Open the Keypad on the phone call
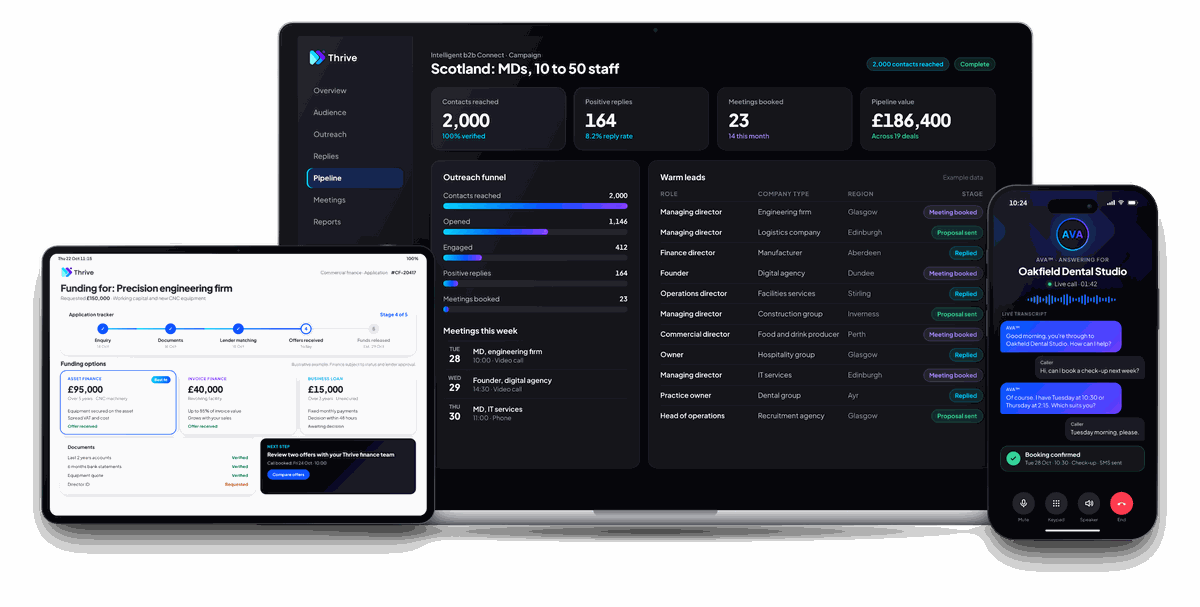 tap(1056, 504)
